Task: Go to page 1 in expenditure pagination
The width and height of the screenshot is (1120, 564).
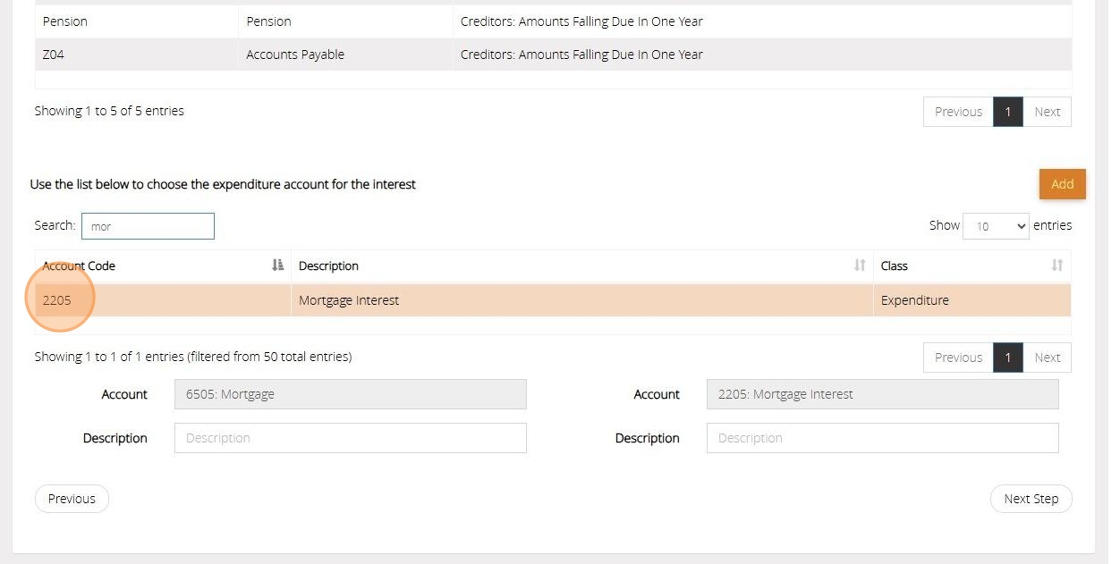Action: pos(1008,358)
